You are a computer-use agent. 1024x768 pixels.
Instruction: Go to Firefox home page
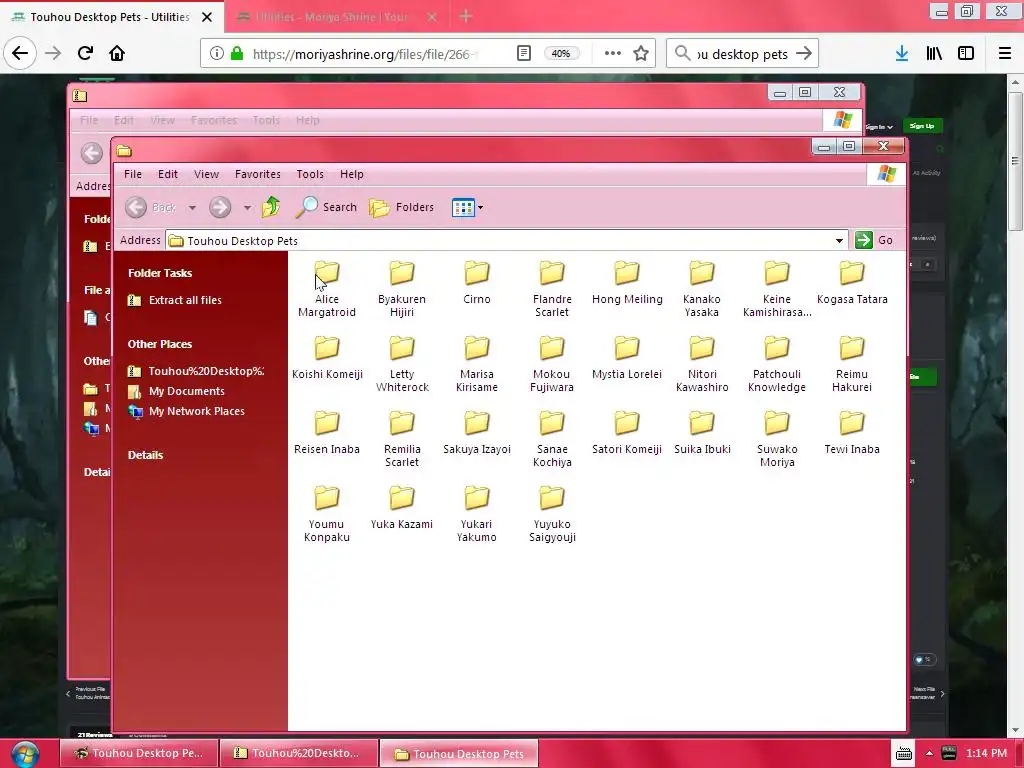[x=117, y=53]
